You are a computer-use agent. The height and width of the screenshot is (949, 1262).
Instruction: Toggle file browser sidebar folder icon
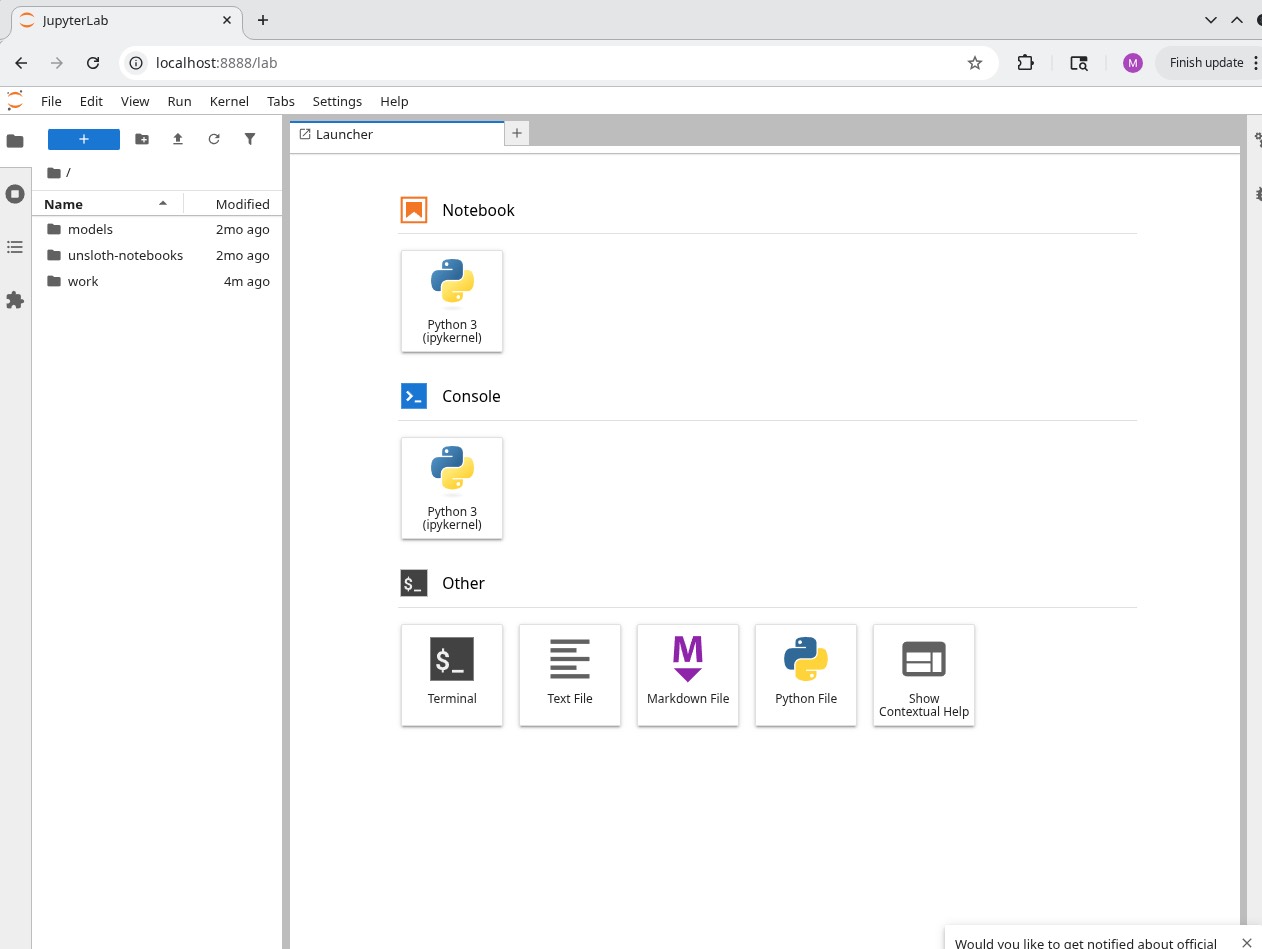(x=15, y=141)
